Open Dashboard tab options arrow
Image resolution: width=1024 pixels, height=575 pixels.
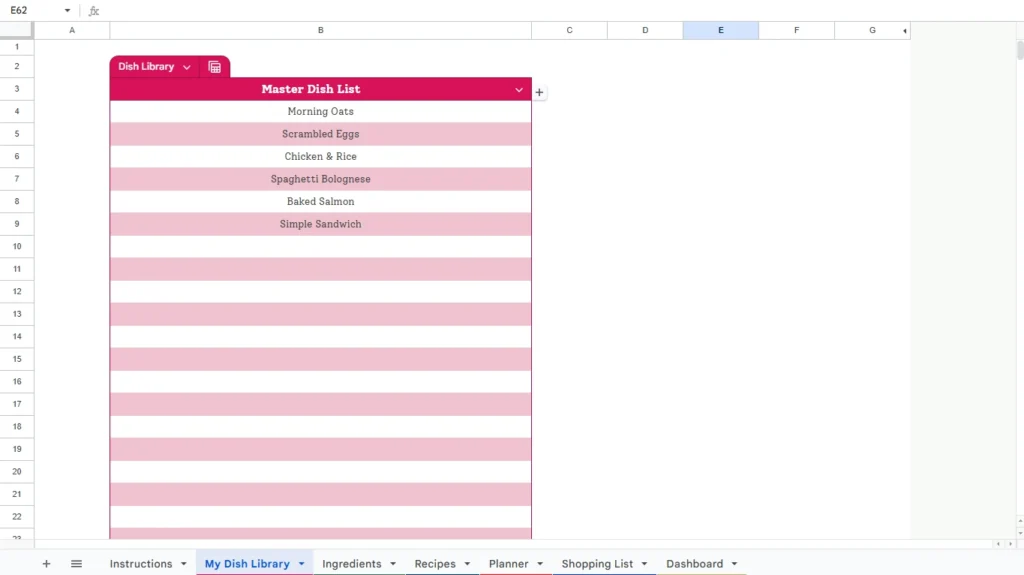[734, 564]
